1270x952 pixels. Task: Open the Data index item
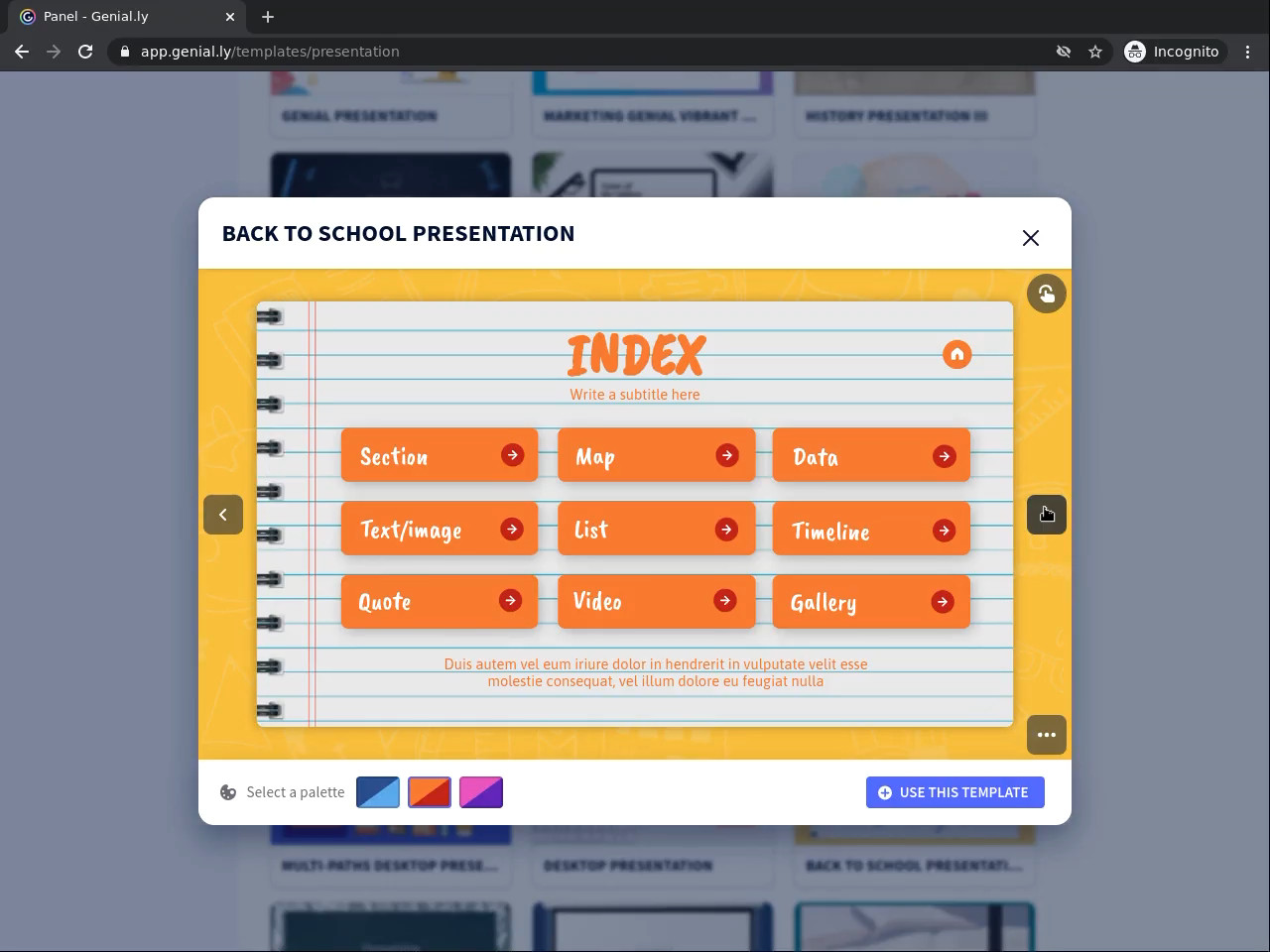click(x=871, y=455)
